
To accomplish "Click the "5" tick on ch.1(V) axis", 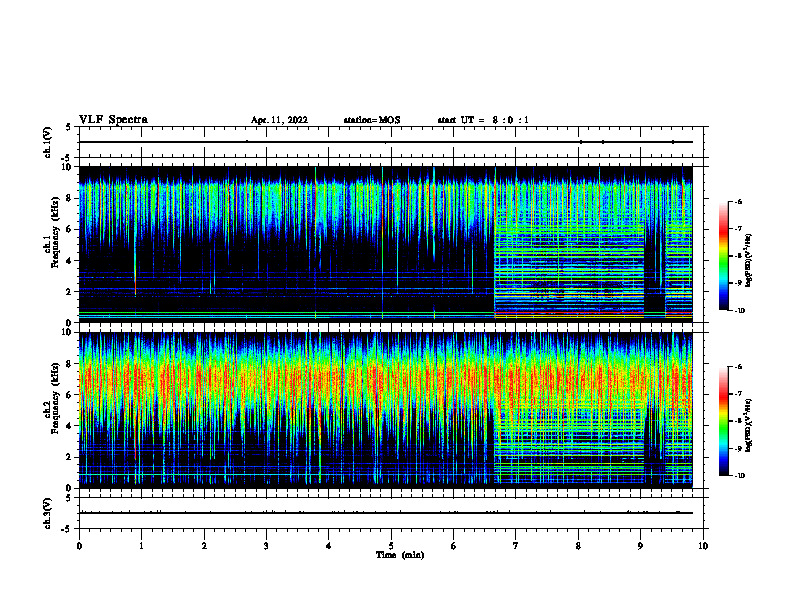I will [x=69, y=127].
